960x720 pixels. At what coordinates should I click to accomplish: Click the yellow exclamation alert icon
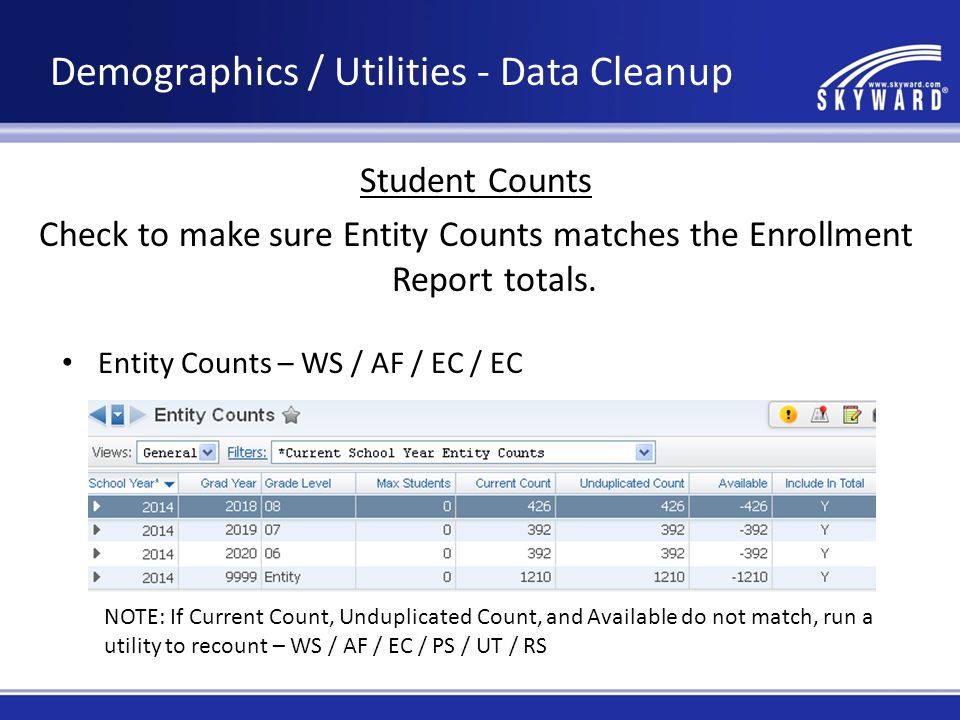(788, 415)
